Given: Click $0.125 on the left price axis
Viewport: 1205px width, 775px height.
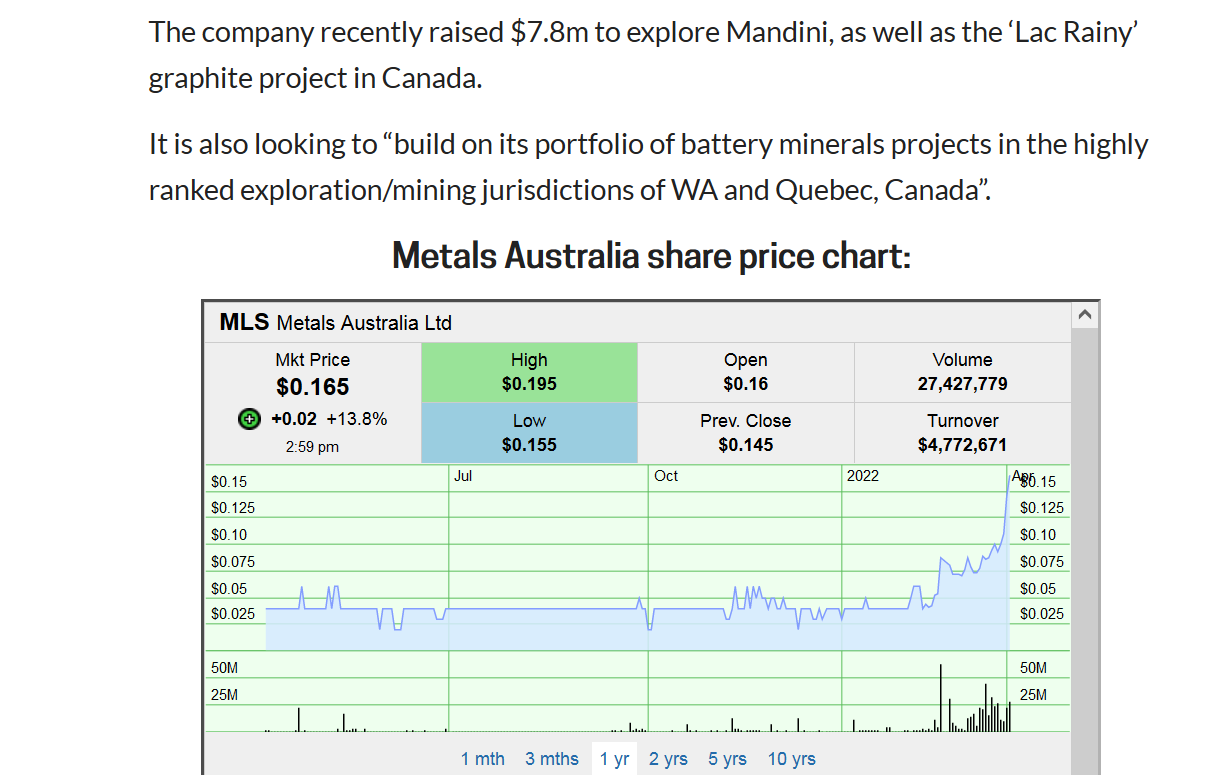Looking at the screenshot, I should [x=233, y=508].
